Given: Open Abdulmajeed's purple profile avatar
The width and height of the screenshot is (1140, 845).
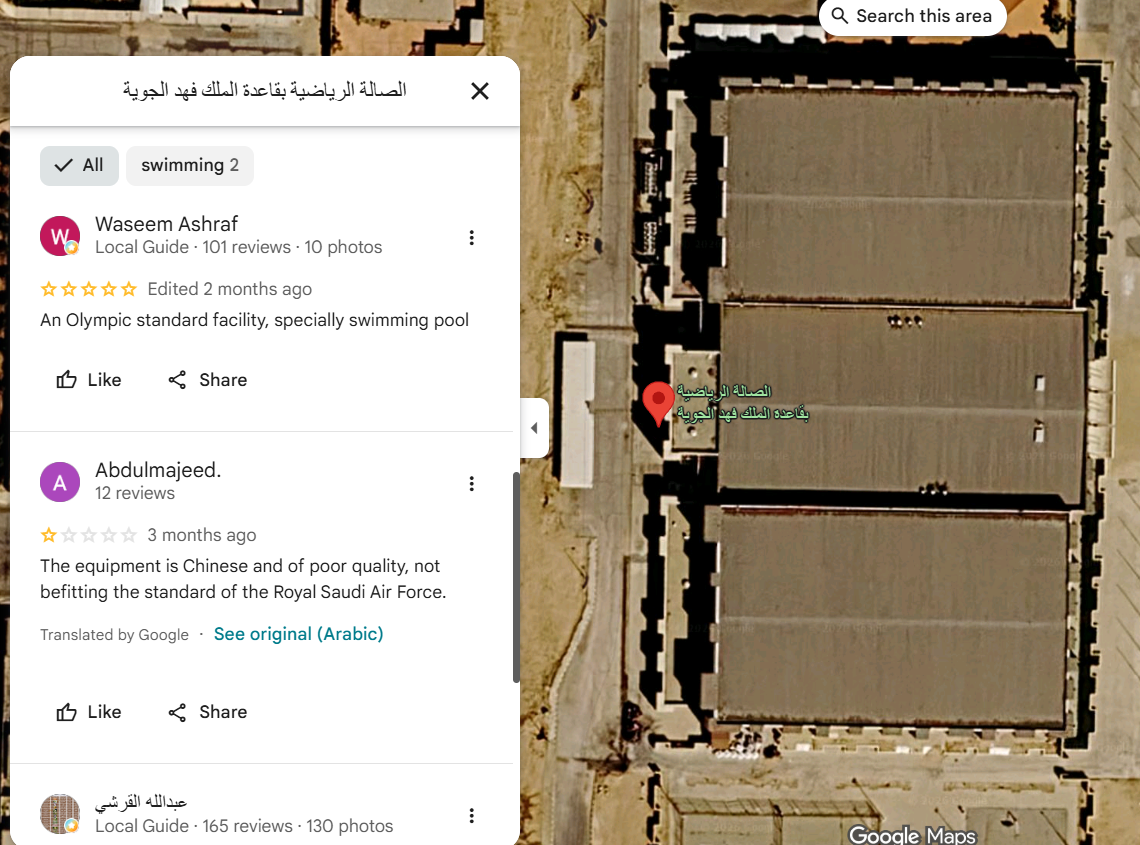Looking at the screenshot, I should pos(60,482).
